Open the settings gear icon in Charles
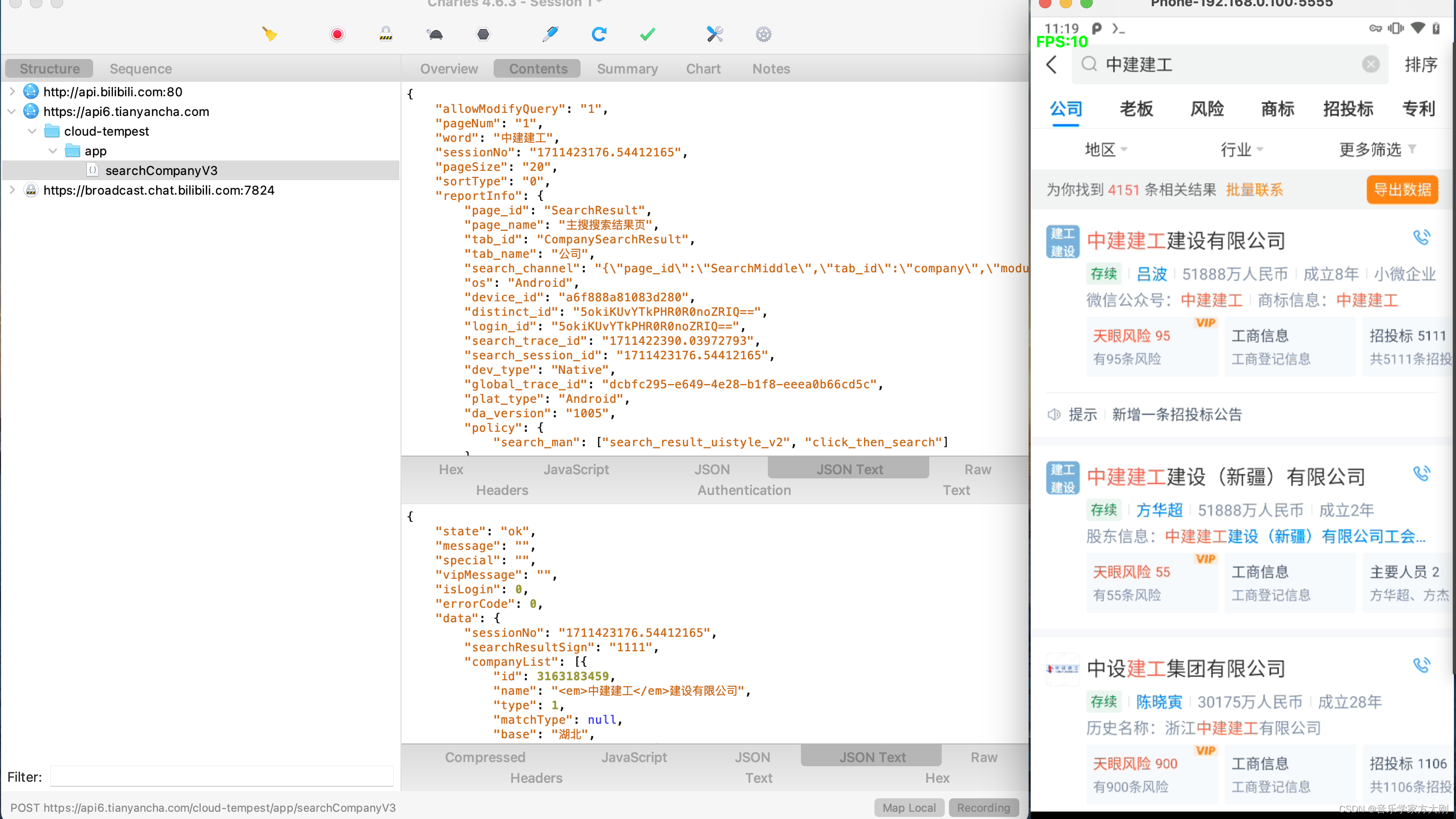This screenshot has height=819, width=1456. click(x=764, y=35)
